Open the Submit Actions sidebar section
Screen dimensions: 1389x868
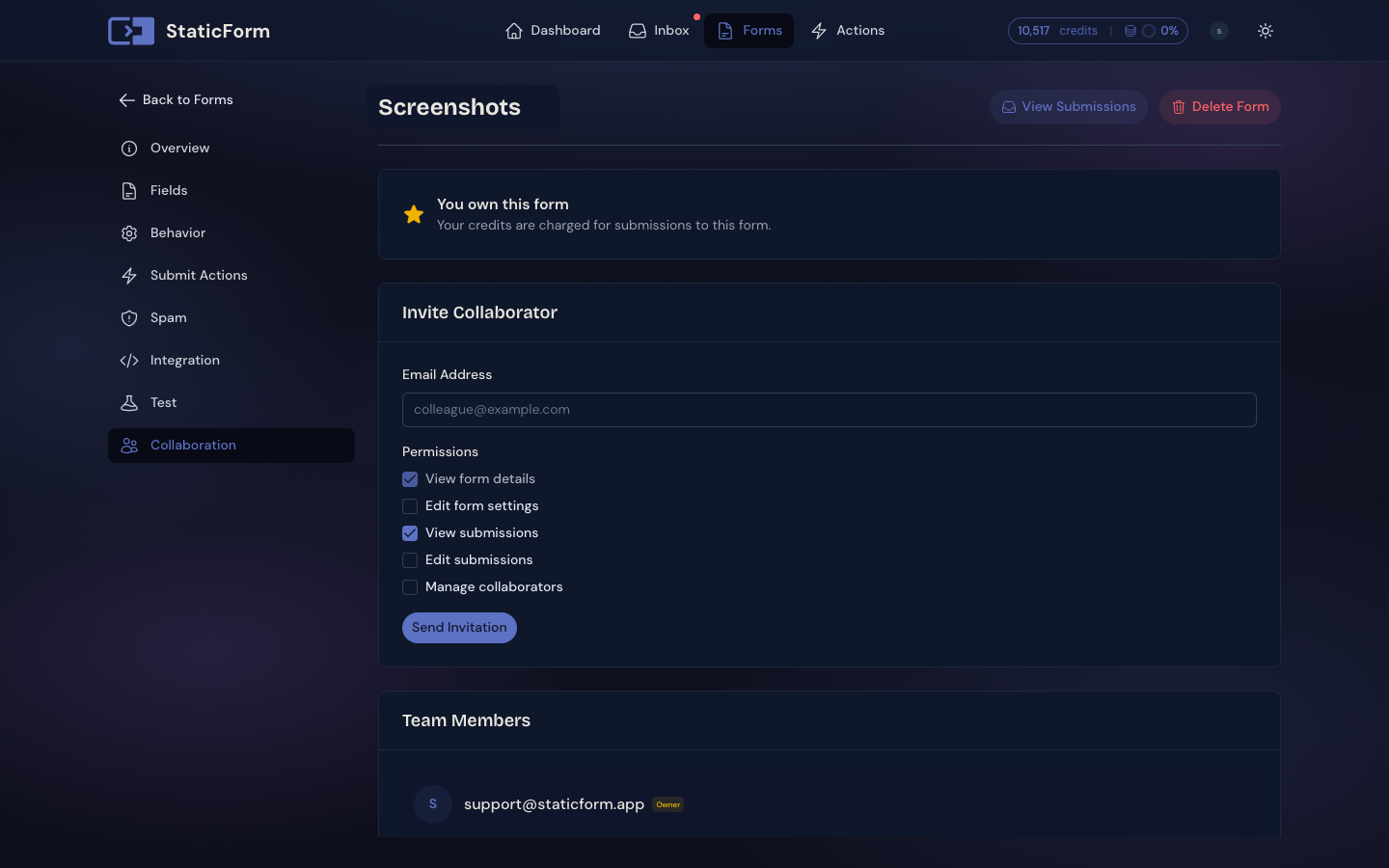point(231,276)
